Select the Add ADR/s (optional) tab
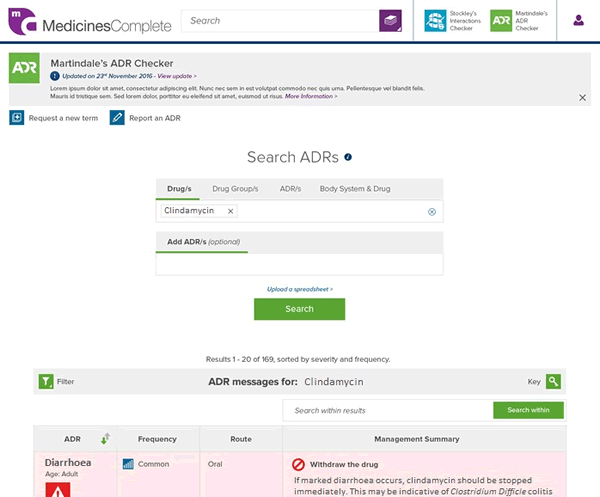Image resolution: width=600 pixels, height=497 pixels. (203, 242)
